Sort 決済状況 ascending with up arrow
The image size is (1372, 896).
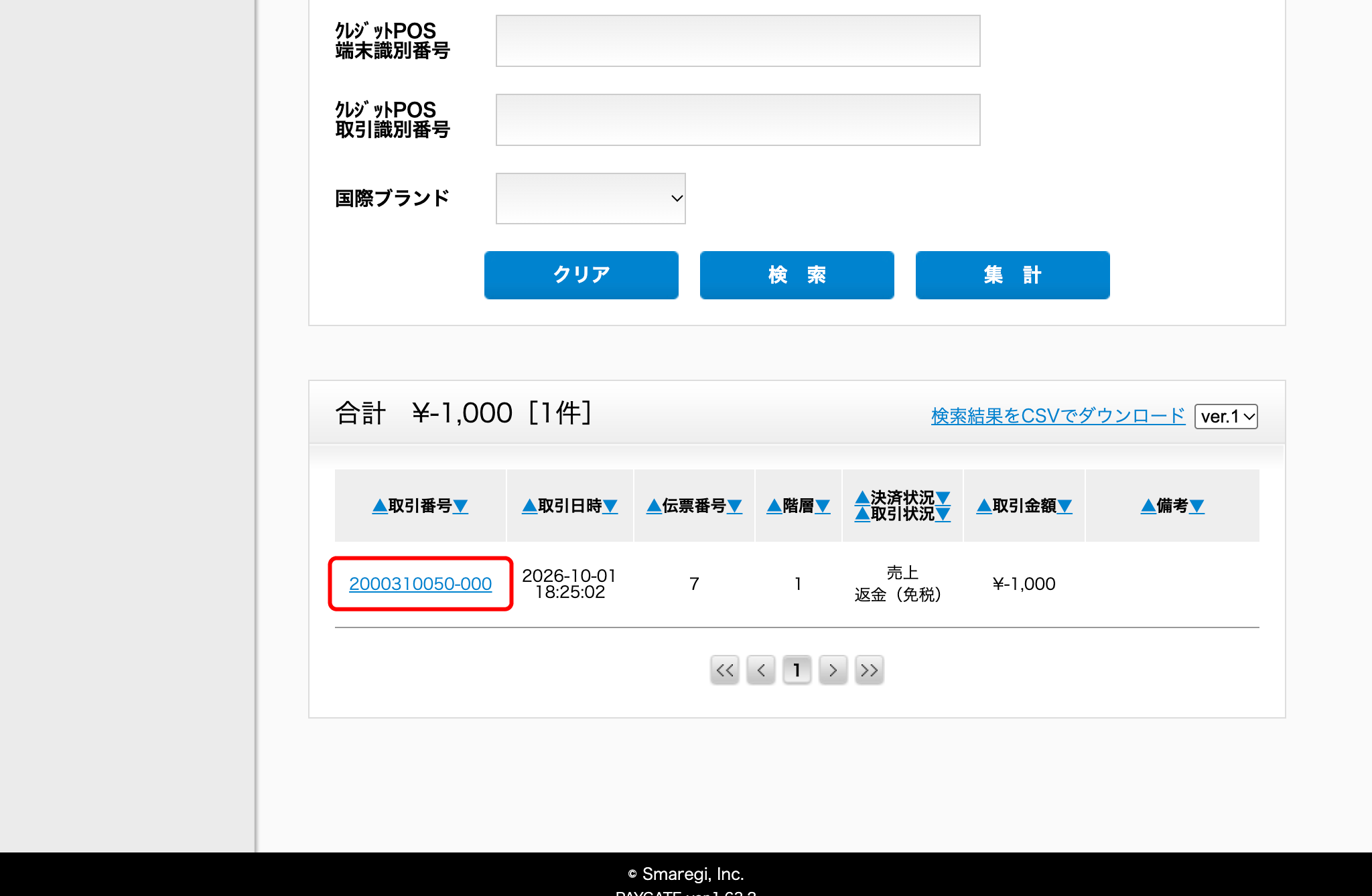862,498
